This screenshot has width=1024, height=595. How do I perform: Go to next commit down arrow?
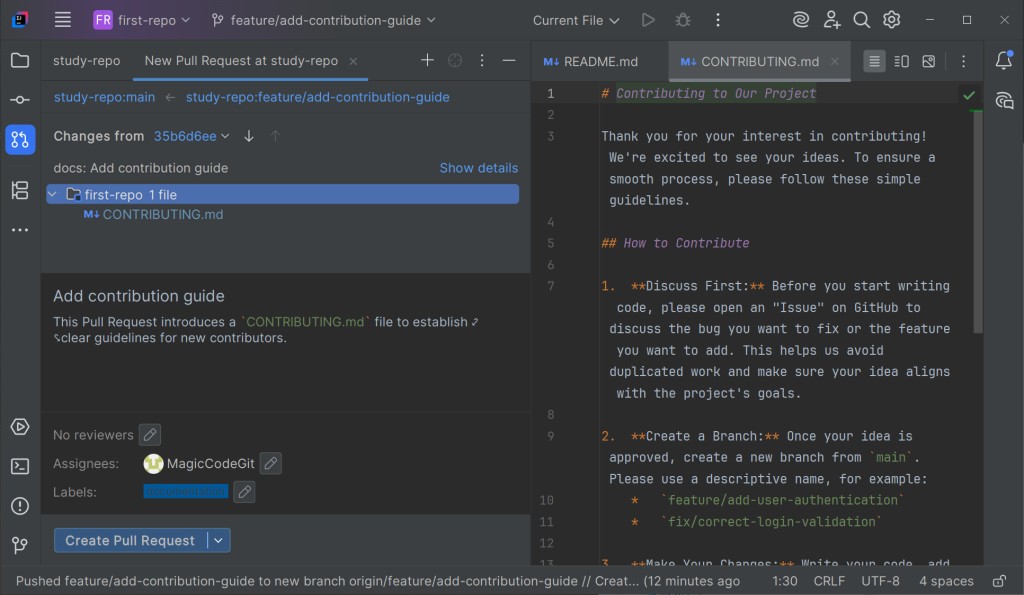(249, 136)
